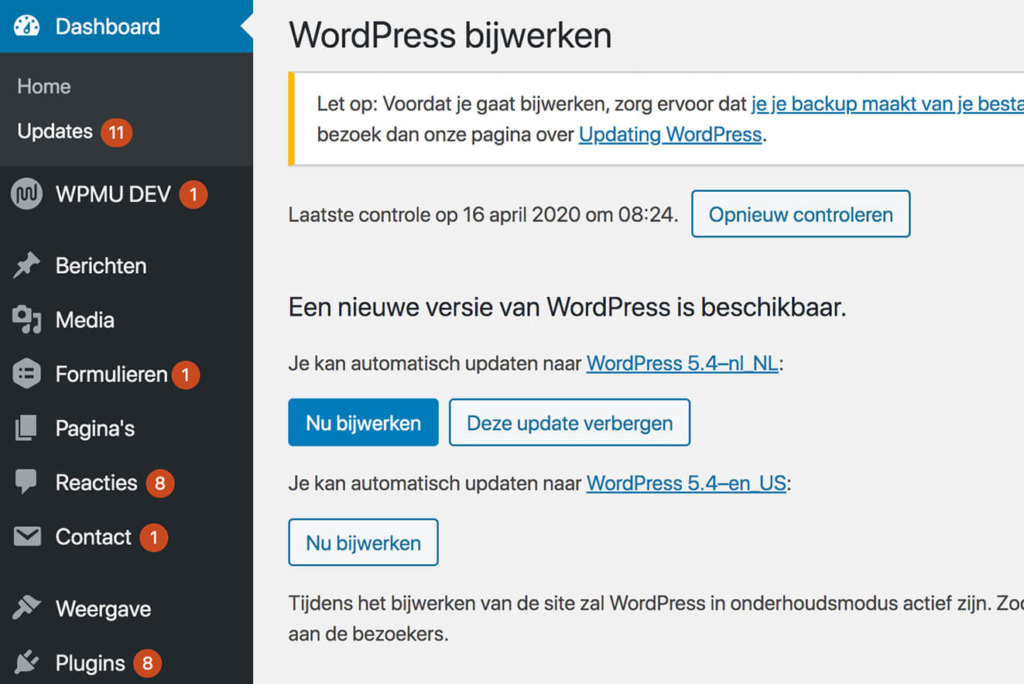The height and width of the screenshot is (684, 1024).
Task: Click blue Nu bijwerken button for nl_NL
Action: tap(363, 423)
